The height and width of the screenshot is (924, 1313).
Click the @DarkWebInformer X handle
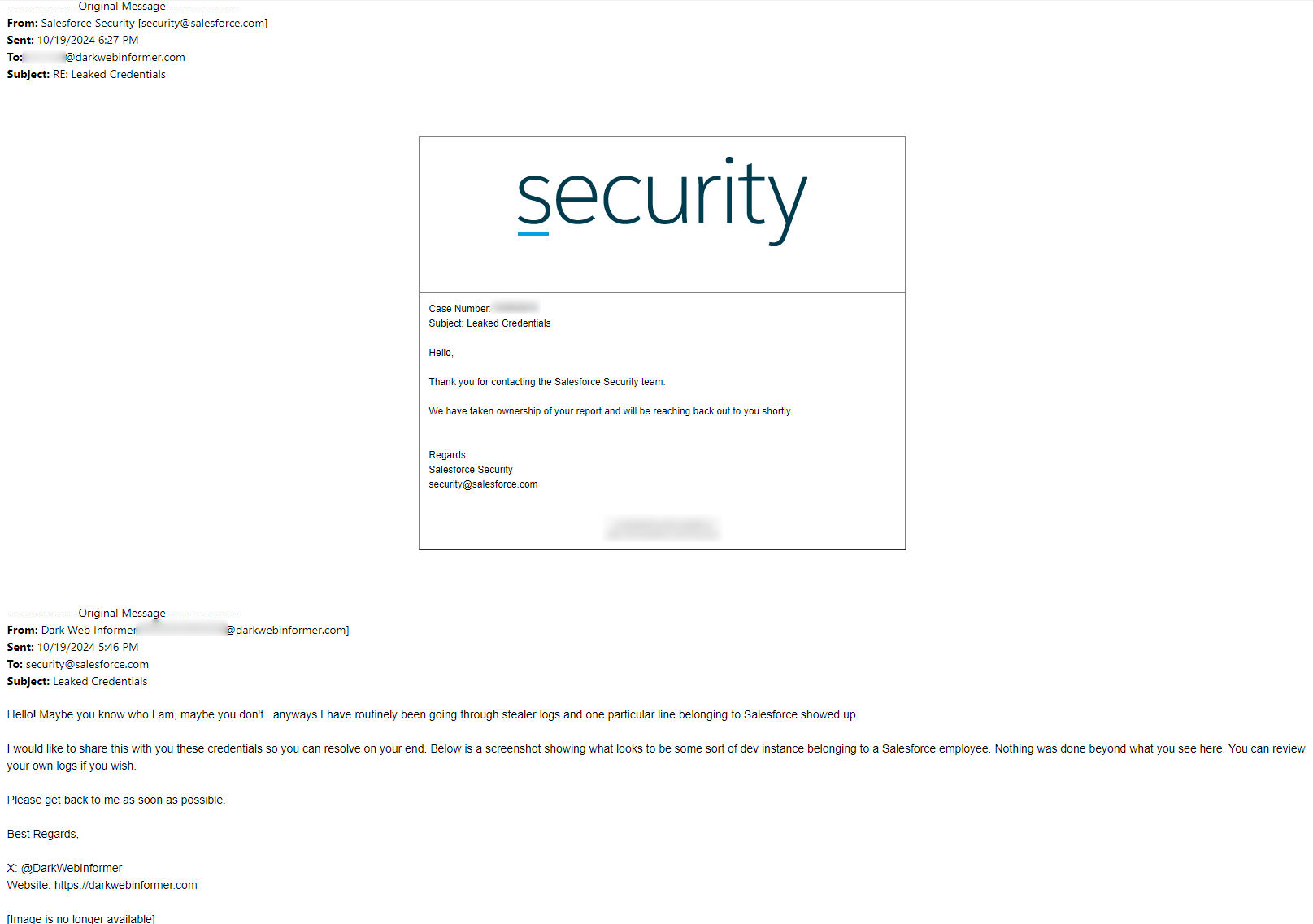point(72,869)
